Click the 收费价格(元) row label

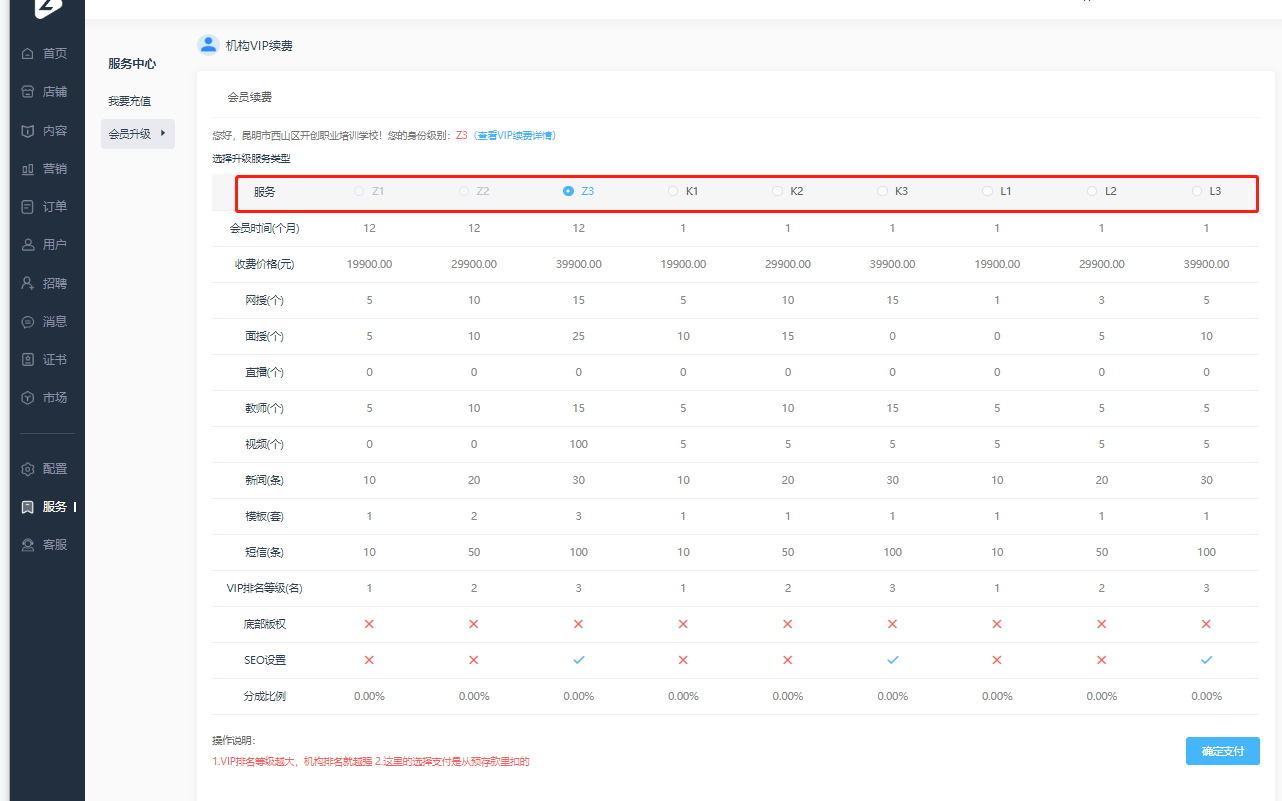264,265
